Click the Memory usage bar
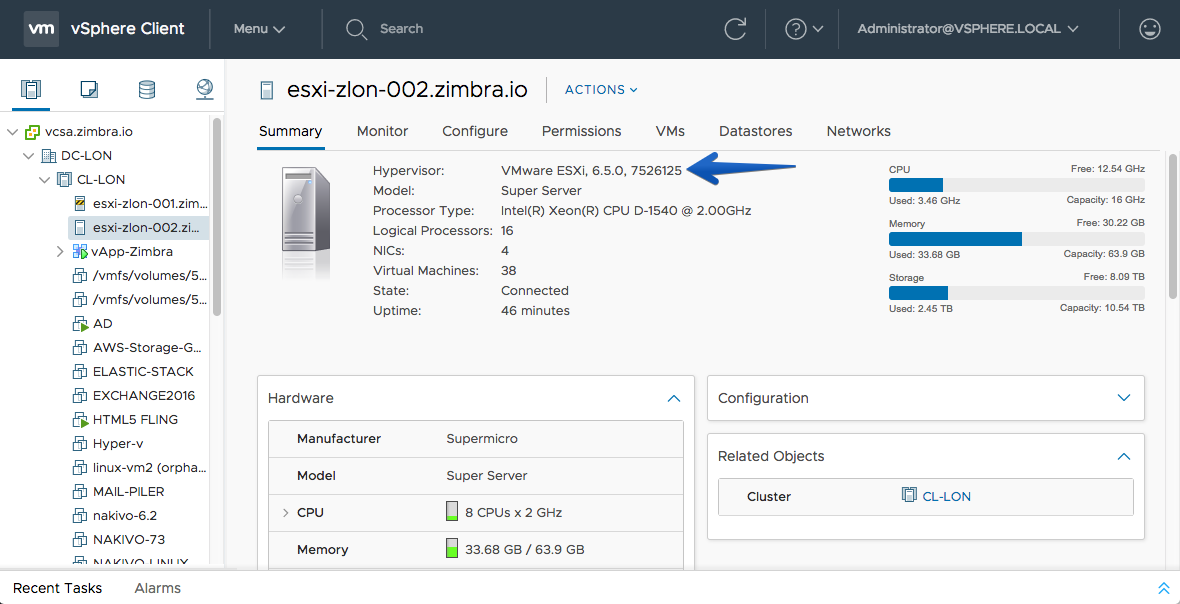Image resolution: width=1180 pixels, height=604 pixels. (x=1017, y=239)
